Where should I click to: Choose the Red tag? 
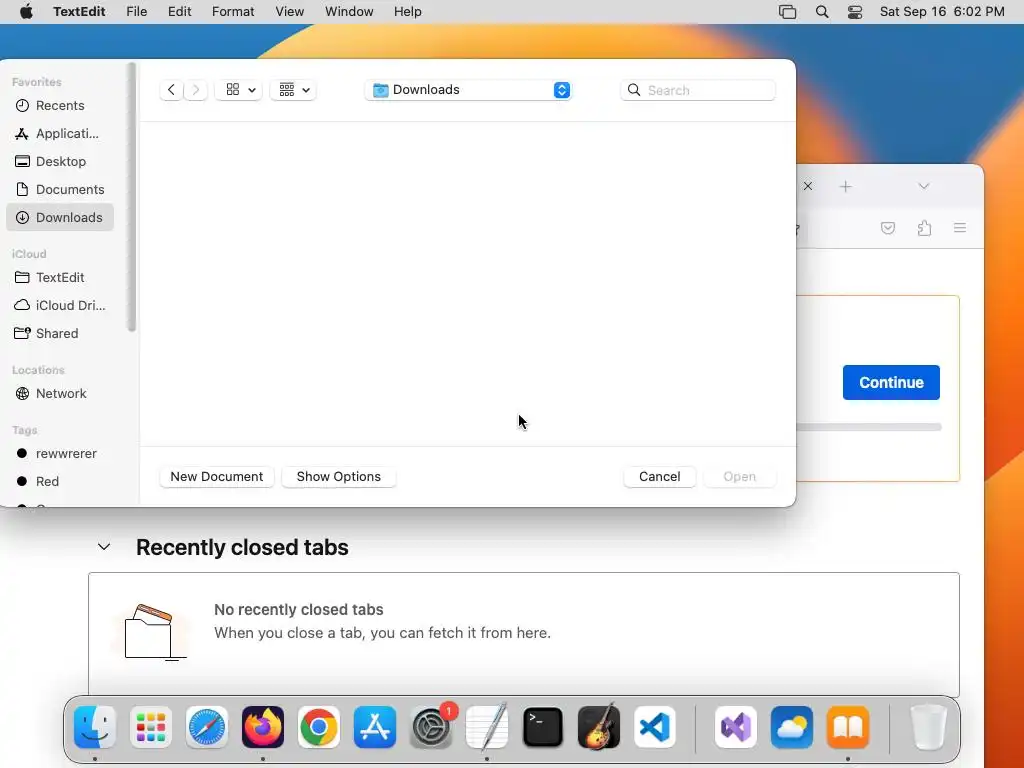[x=59, y=481]
